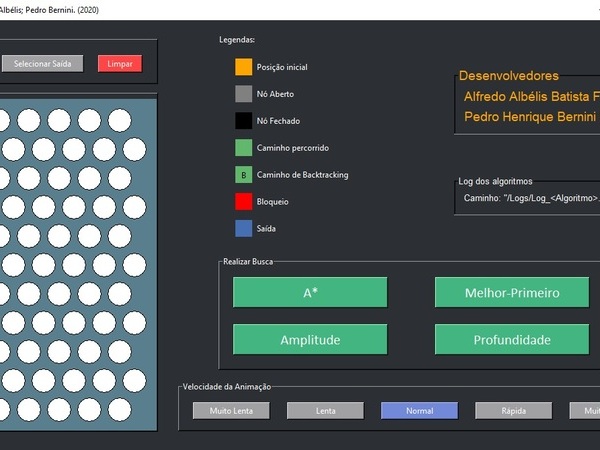The width and height of the screenshot is (600, 450).
Task: Click the blue Saída legend swatch
Action: 243,229
